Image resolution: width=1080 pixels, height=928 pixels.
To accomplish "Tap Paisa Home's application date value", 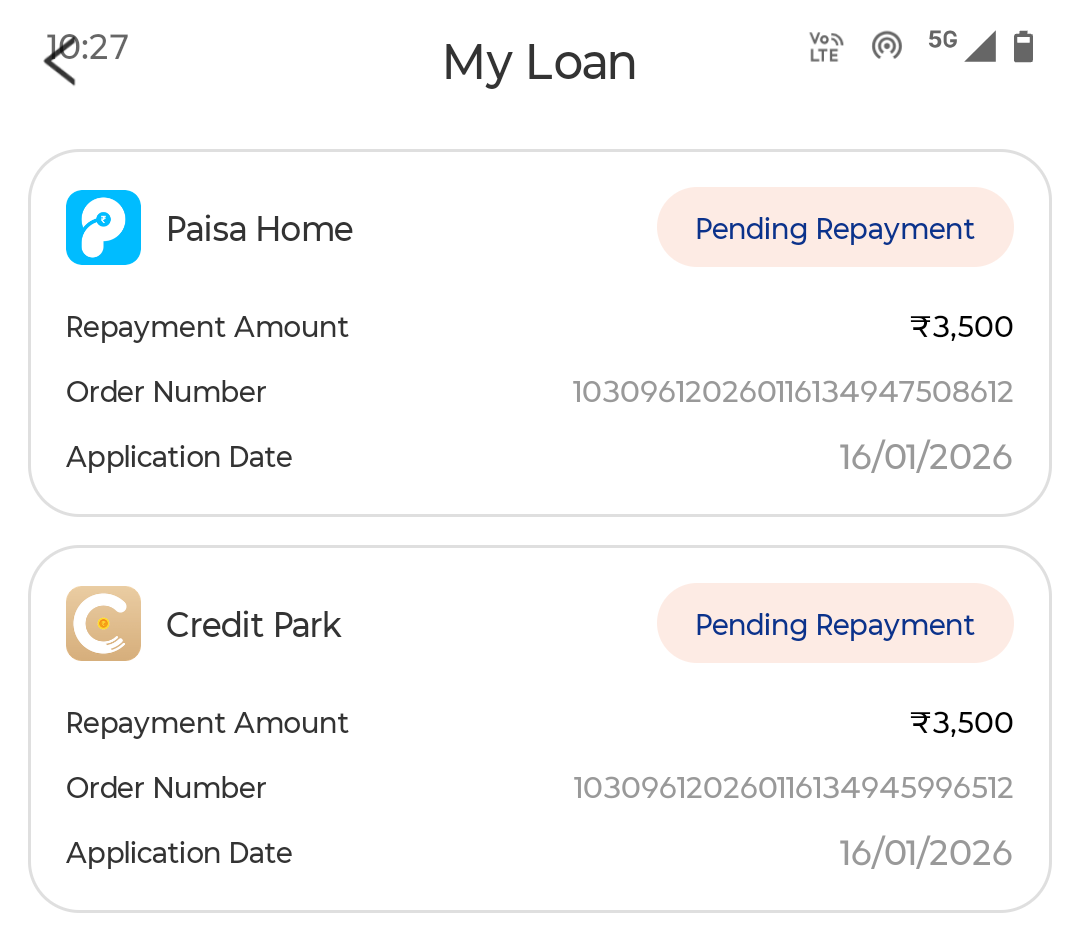I will 925,457.
